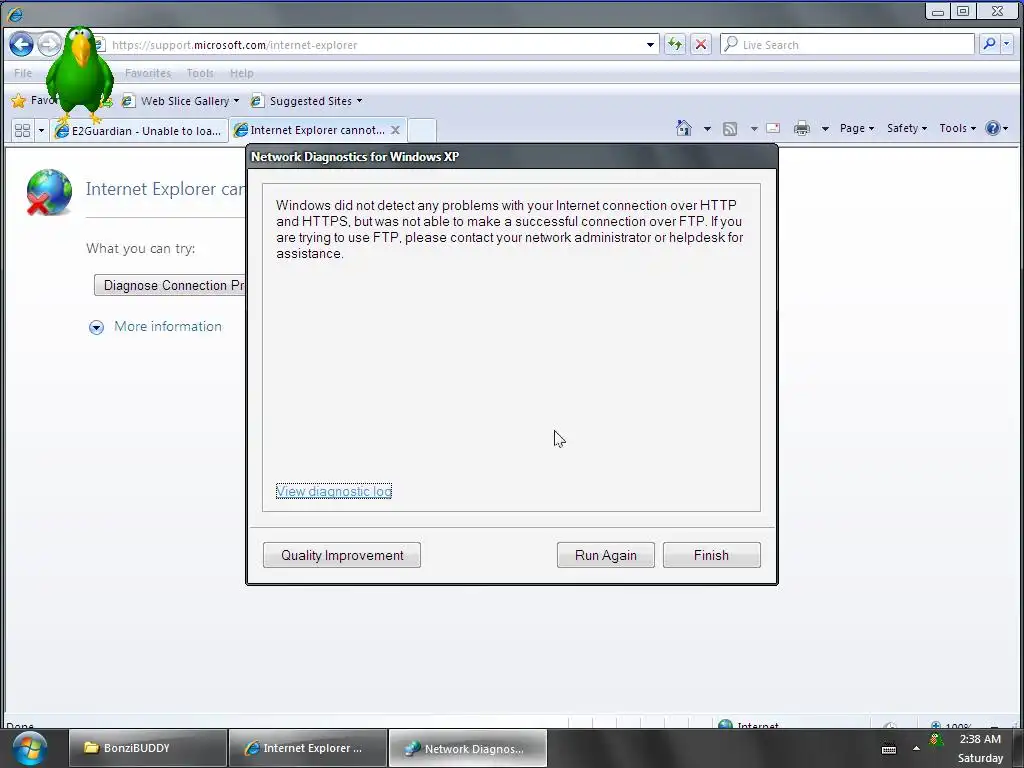The width and height of the screenshot is (1024, 768).
Task: Expand the Home button dropdown arrow
Action: pos(707,129)
